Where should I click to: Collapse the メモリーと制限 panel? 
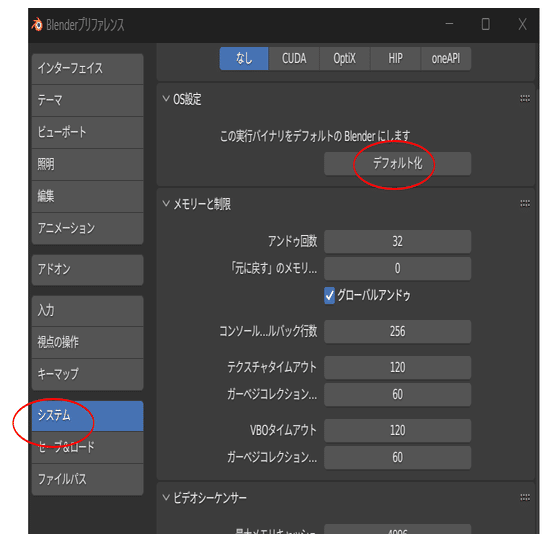point(166,203)
